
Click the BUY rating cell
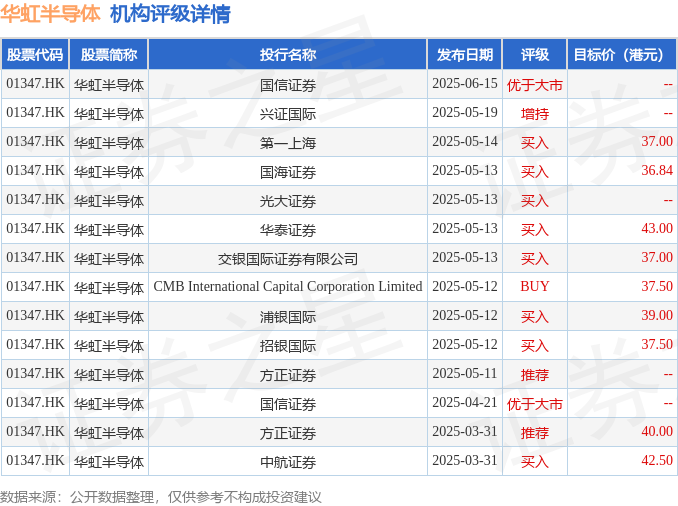click(x=535, y=286)
